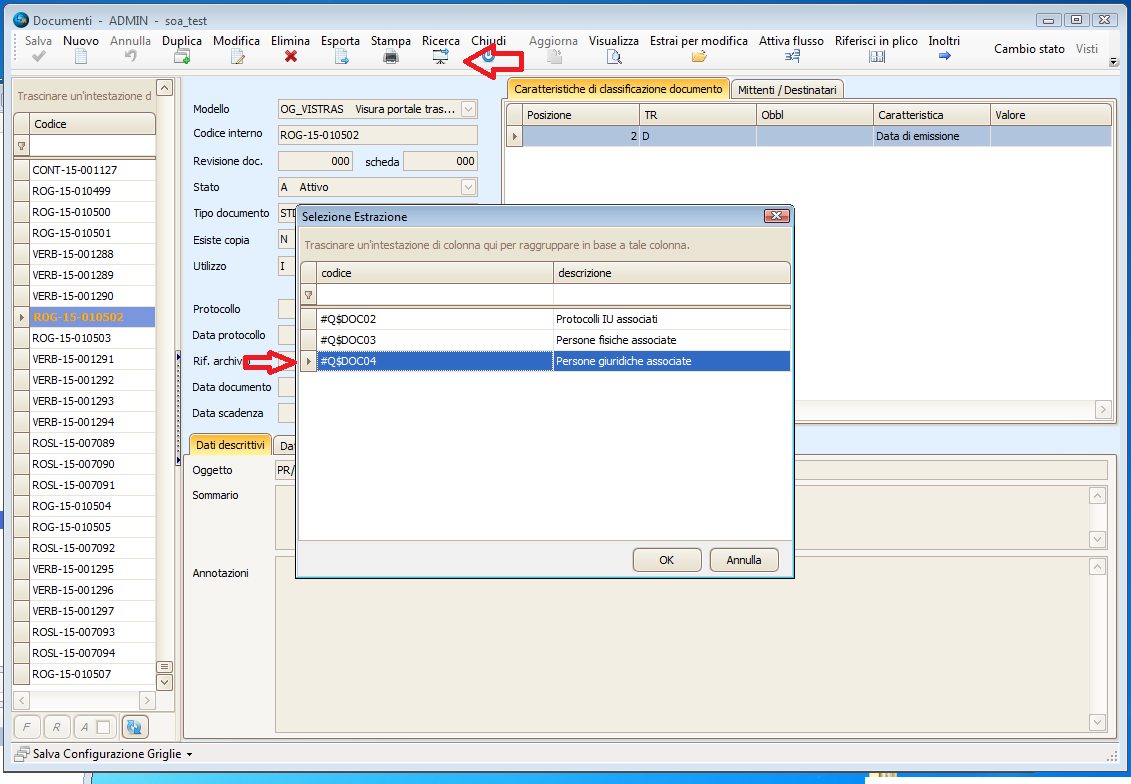Image resolution: width=1131 pixels, height=784 pixels.
Task: Click the codice filter field in dialog
Action: [x=434, y=295]
